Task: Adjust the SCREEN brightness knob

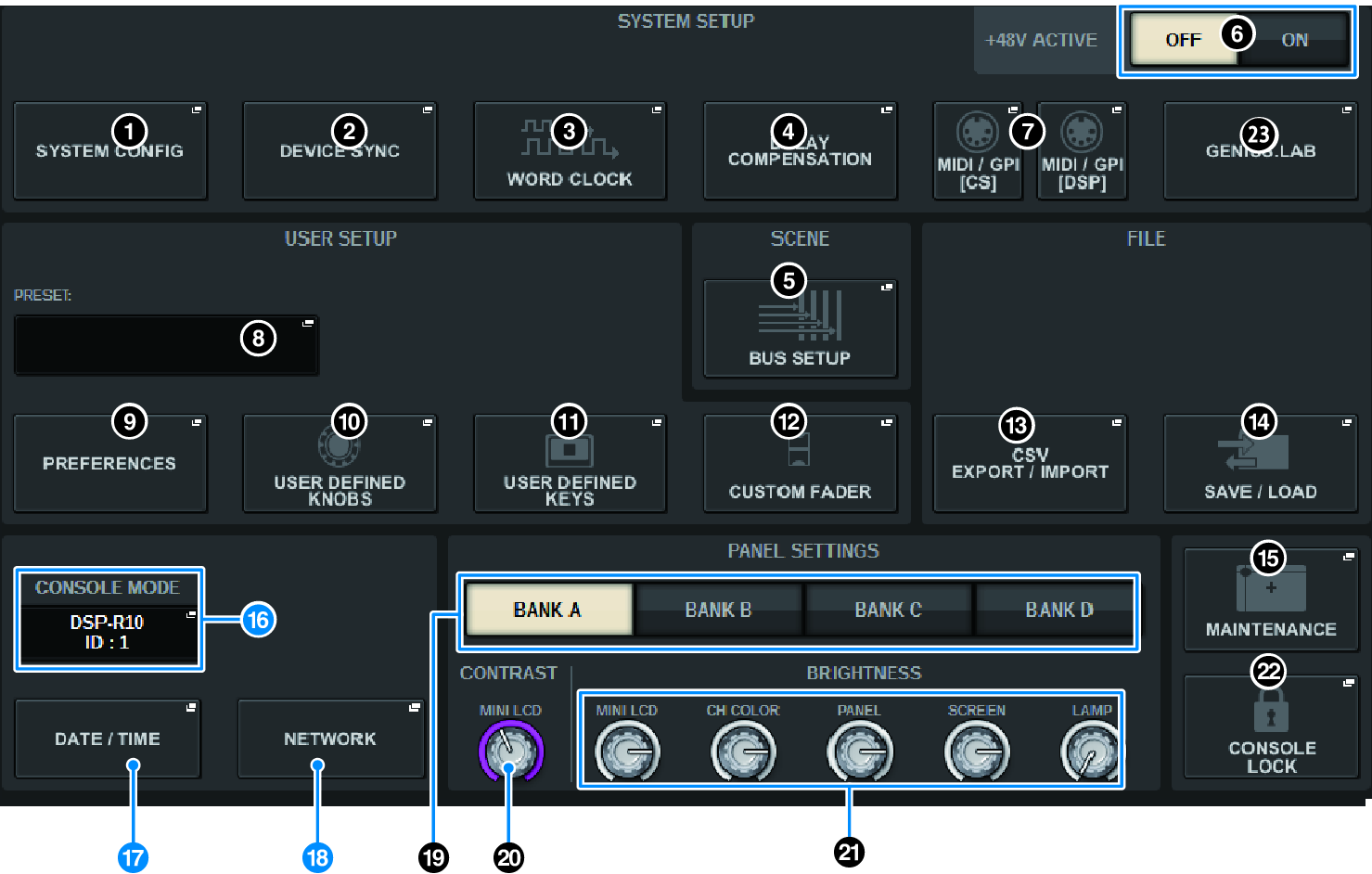Action: (976, 750)
